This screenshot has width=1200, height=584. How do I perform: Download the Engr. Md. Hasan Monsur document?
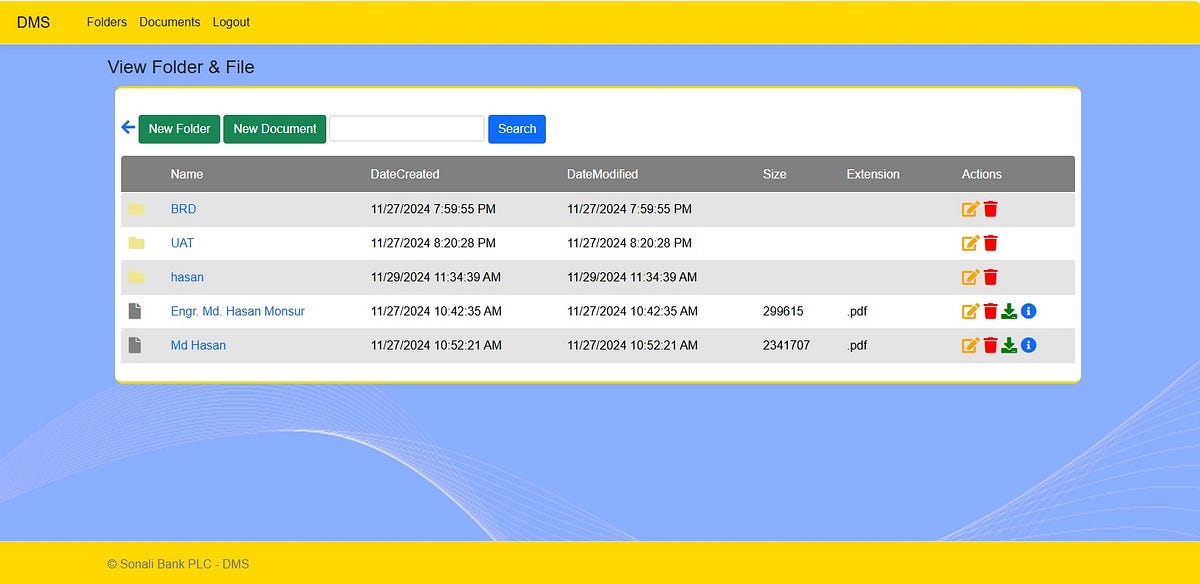[1009, 311]
